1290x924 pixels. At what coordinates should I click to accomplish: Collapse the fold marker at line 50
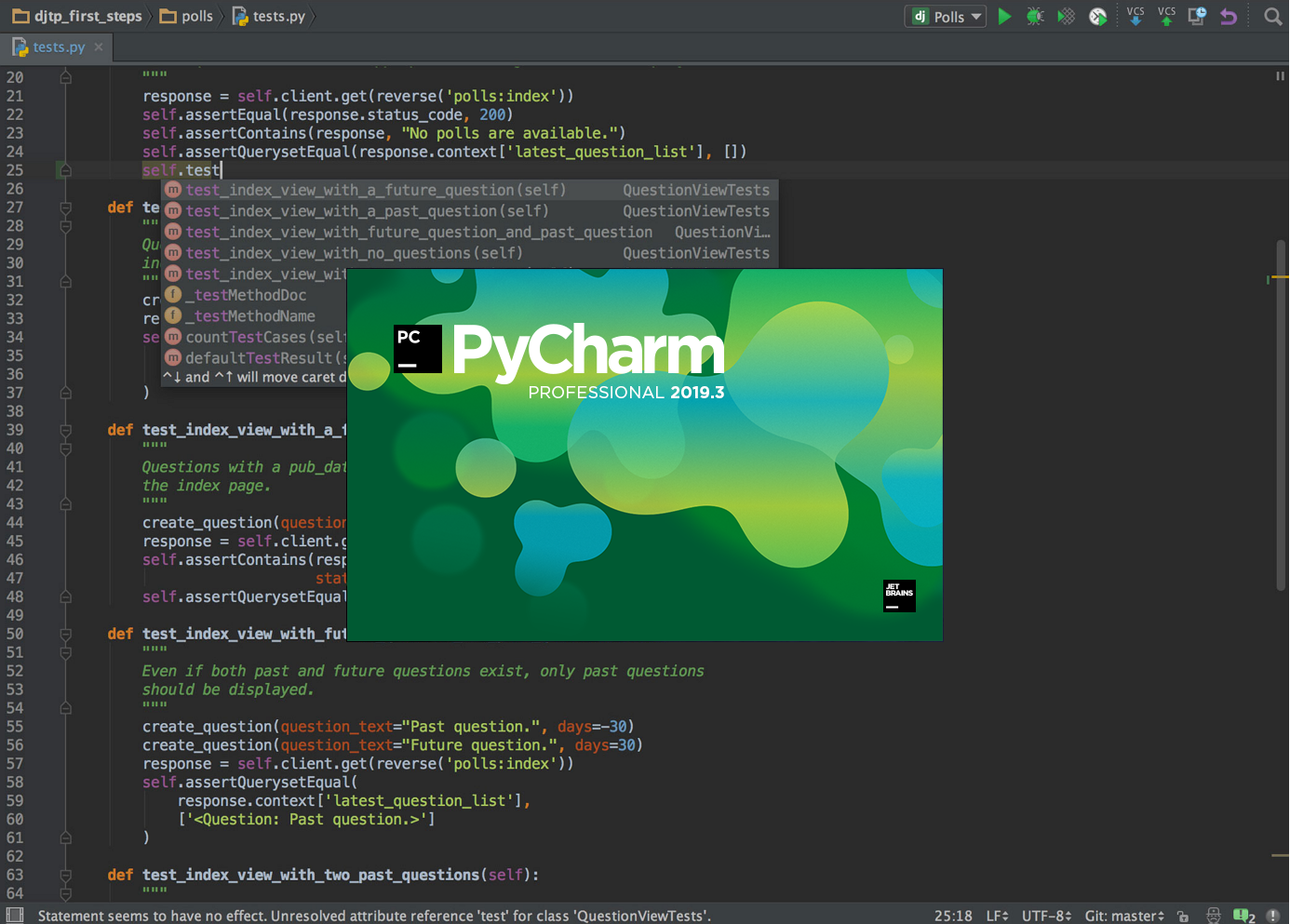pyautogui.click(x=65, y=634)
